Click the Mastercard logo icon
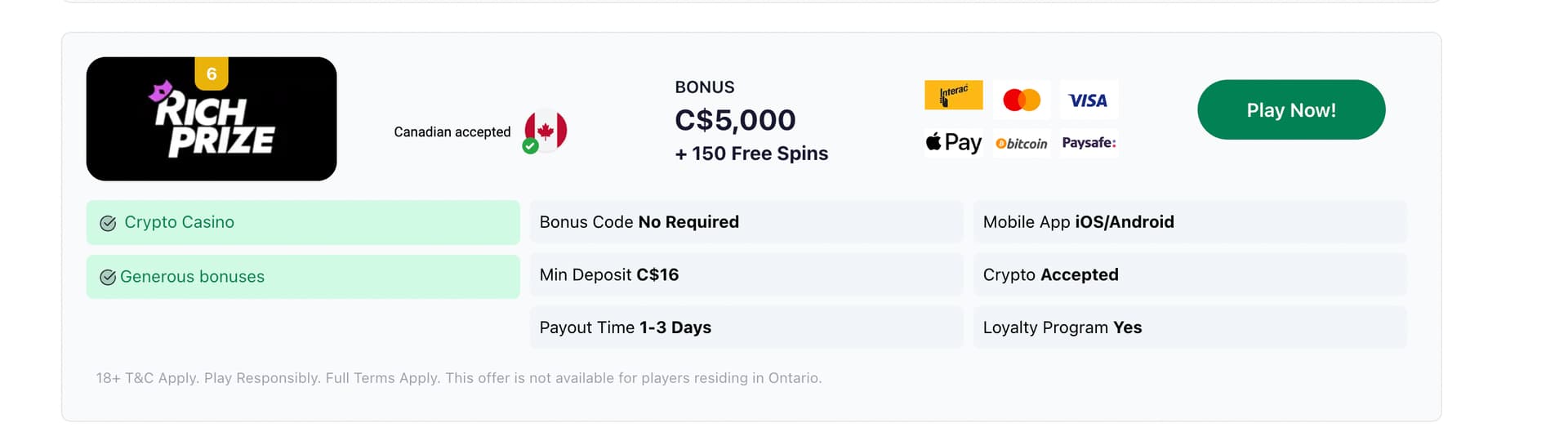 [1022, 100]
